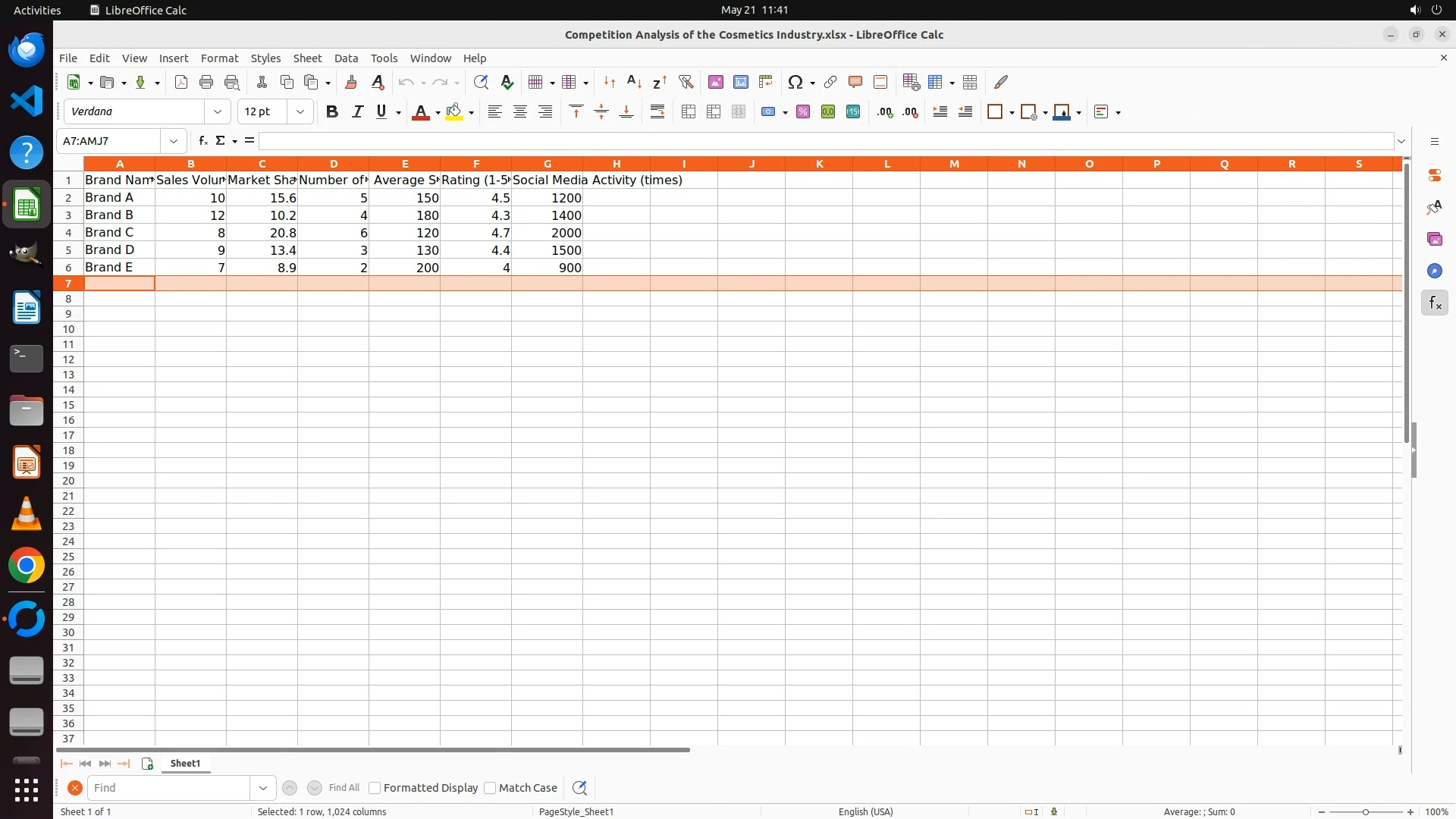Insert a chart from the toolbar
Viewport: 1456px width, 819px height.
(x=741, y=82)
